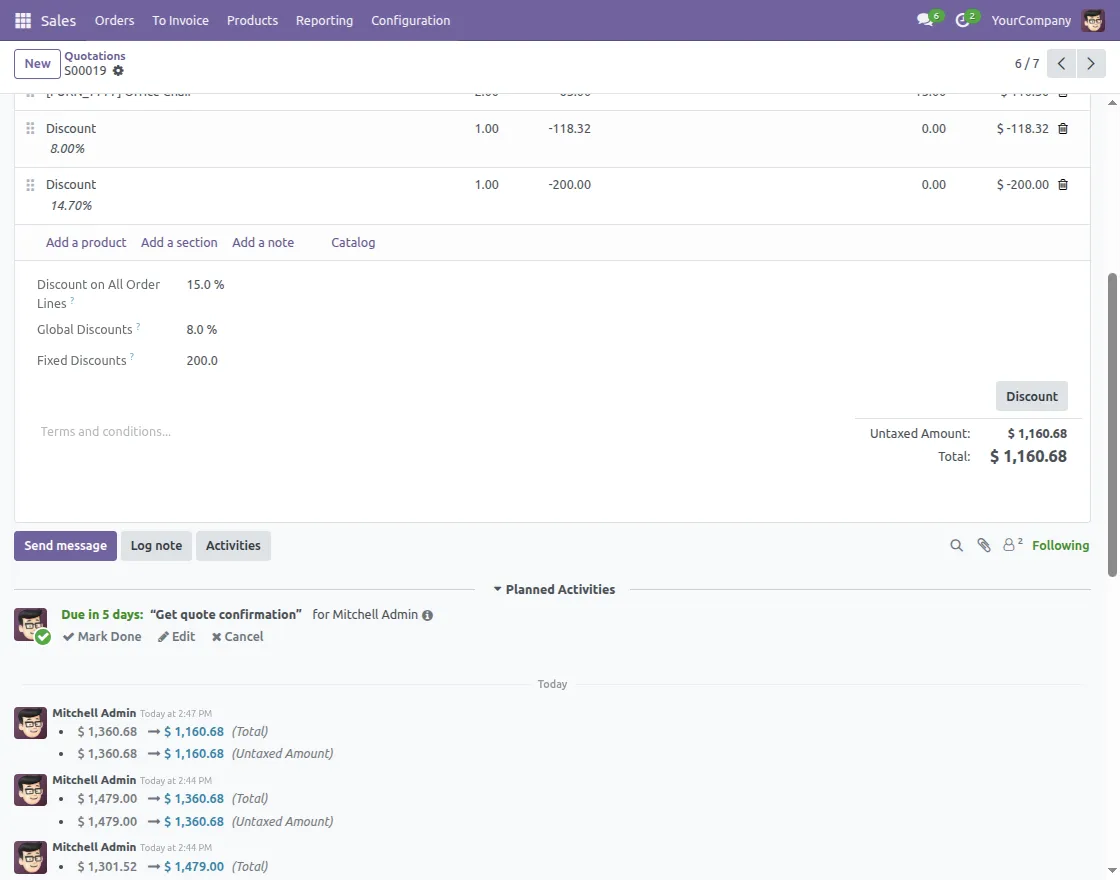The height and width of the screenshot is (880, 1120).
Task: Click the Terms and conditions field
Action: point(105,432)
